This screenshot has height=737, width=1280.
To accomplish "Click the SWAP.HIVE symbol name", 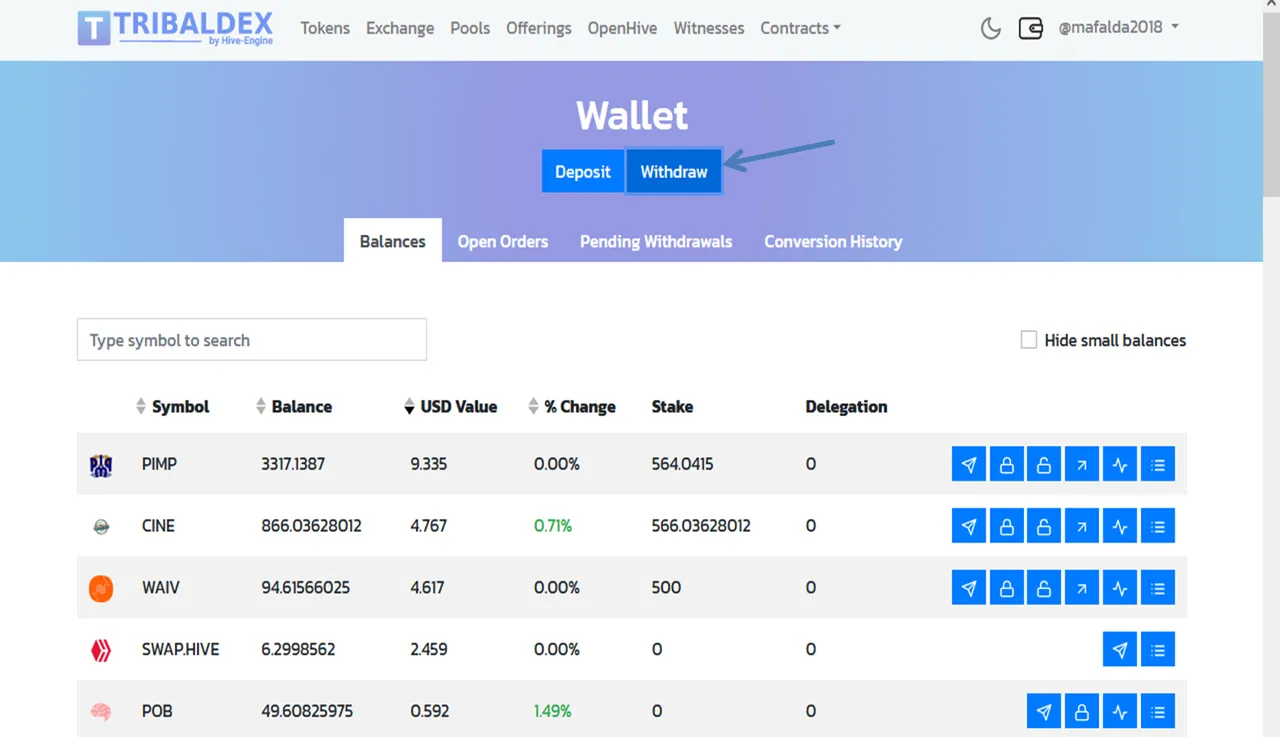I will tap(180, 650).
